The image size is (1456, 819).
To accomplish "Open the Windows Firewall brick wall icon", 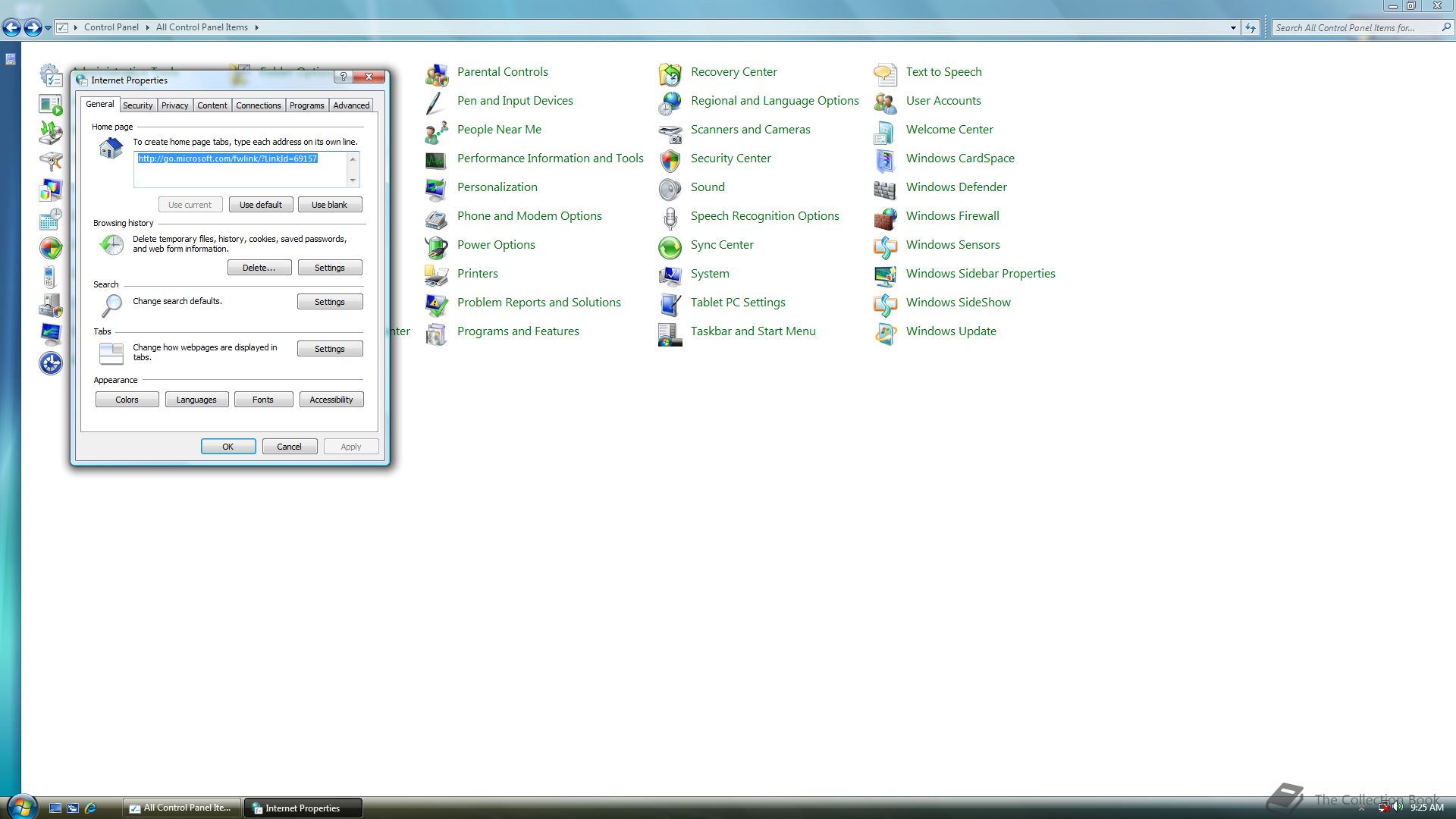I will pos(885,218).
